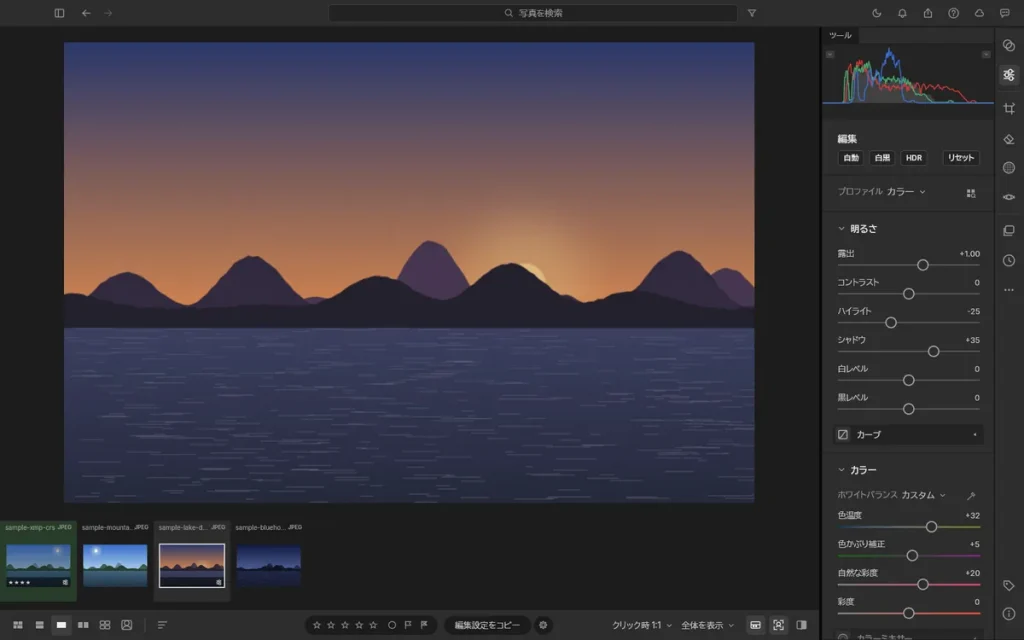
Task: Select the eye-shaped tool in right toolbar
Action: [1009, 197]
